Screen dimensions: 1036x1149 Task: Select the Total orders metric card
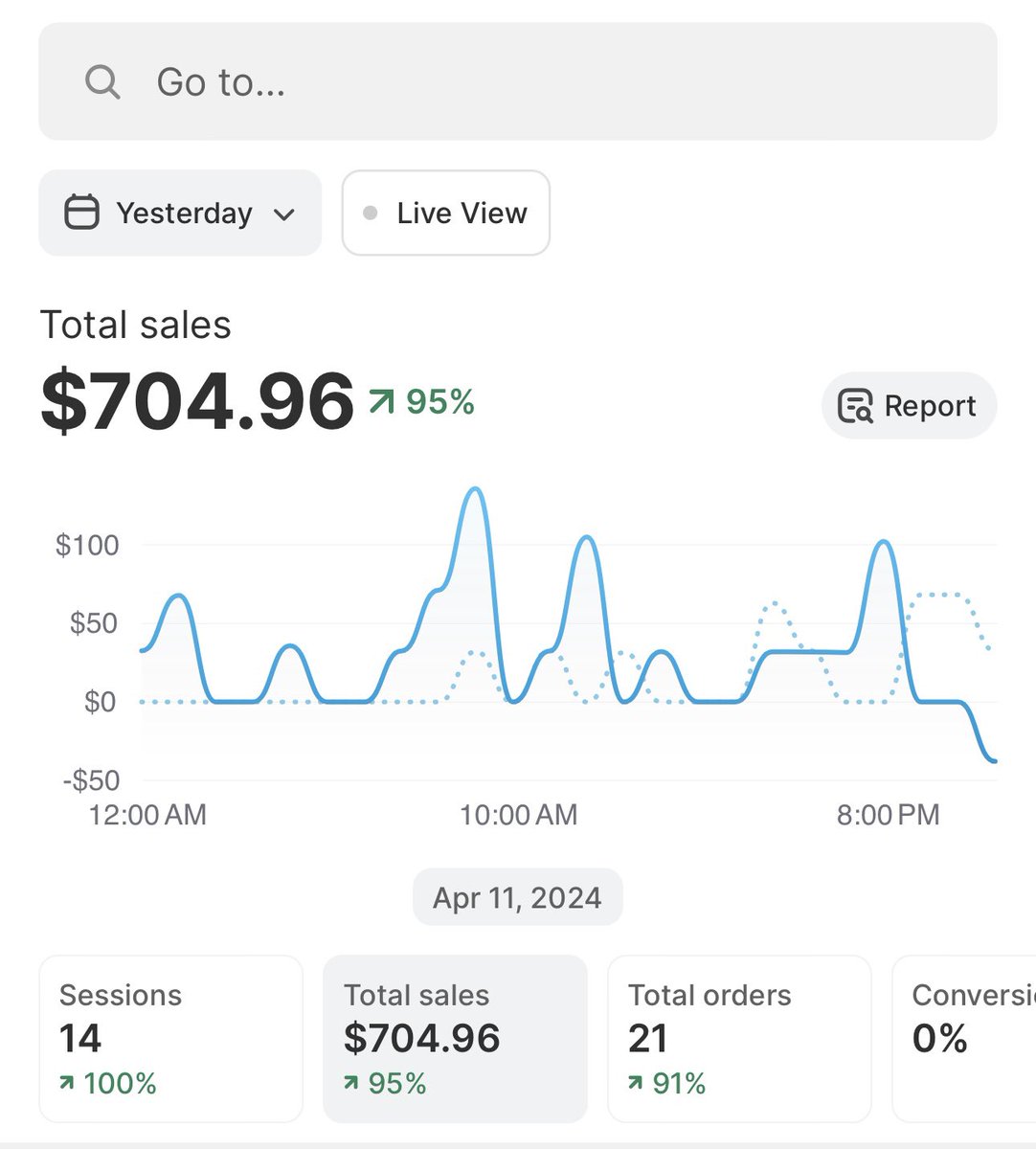click(x=740, y=1039)
